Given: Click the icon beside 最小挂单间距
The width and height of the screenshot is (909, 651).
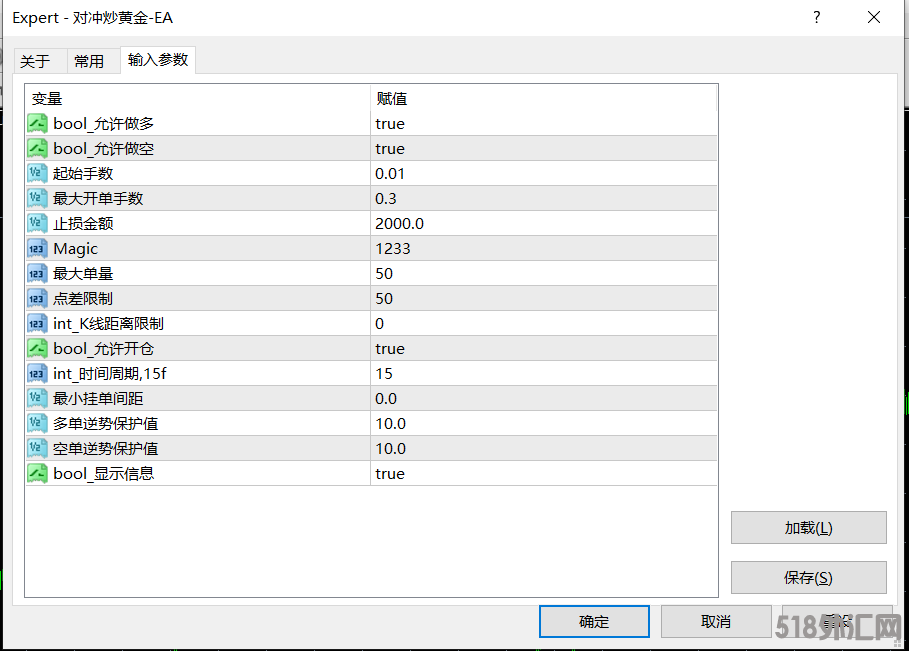Looking at the screenshot, I should pyautogui.click(x=37, y=398).
